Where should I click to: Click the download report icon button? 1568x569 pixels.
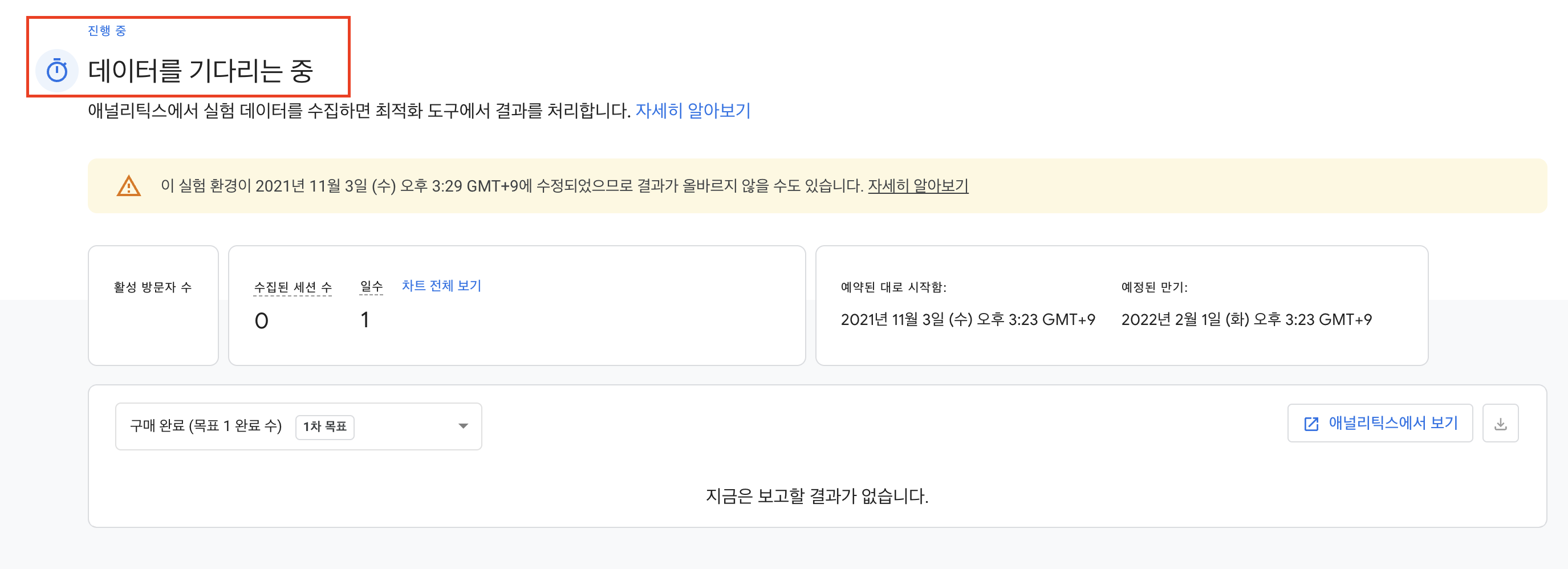(x=1501, y=424)
